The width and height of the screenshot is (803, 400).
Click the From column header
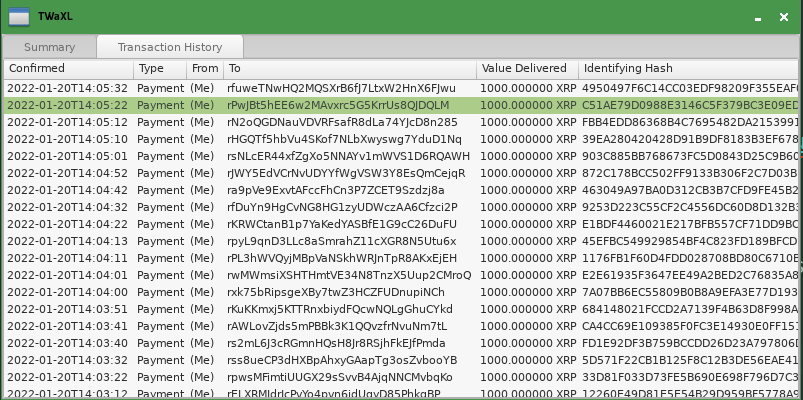pyautogui.click(x=204, y=69)
